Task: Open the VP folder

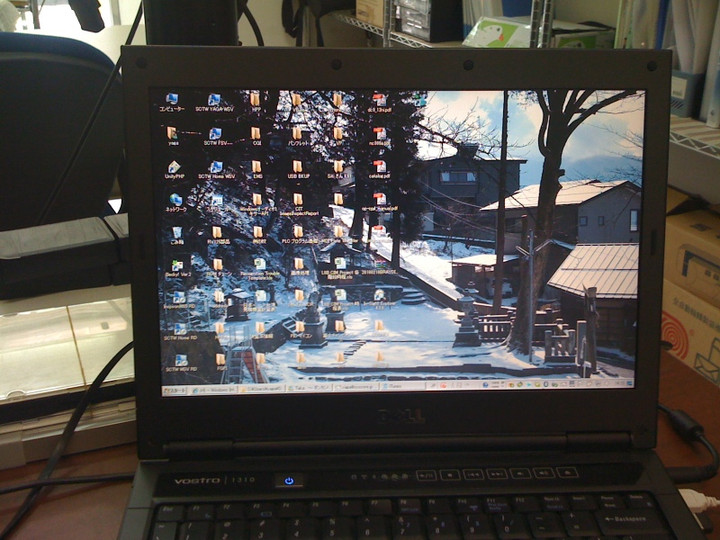Action: coord(338,136)
